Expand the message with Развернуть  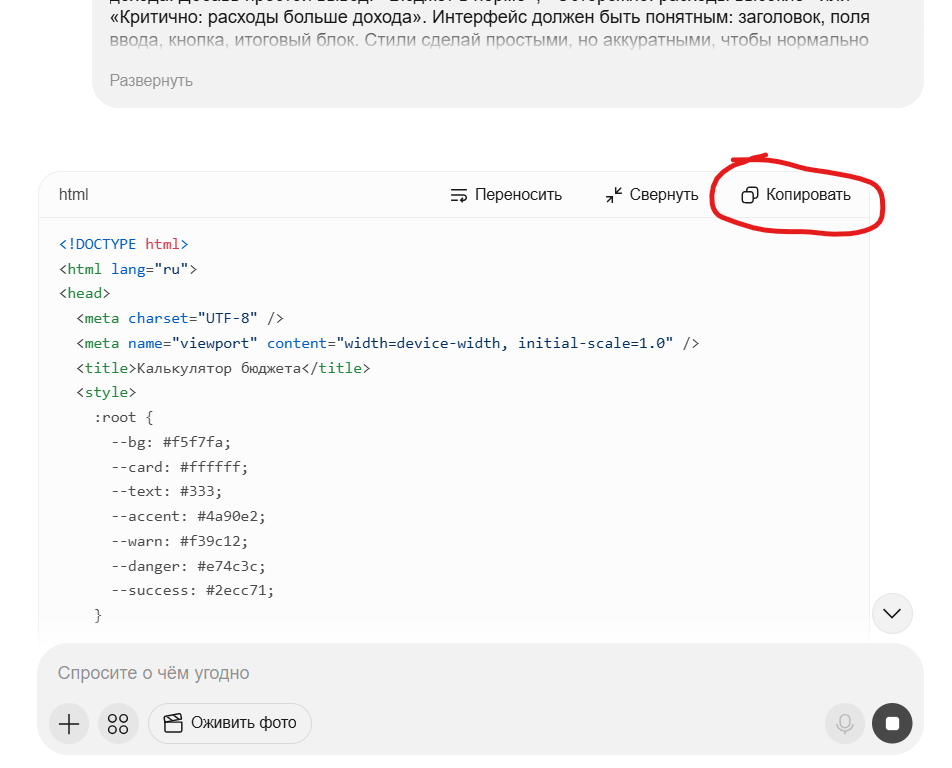coord(151,81)
